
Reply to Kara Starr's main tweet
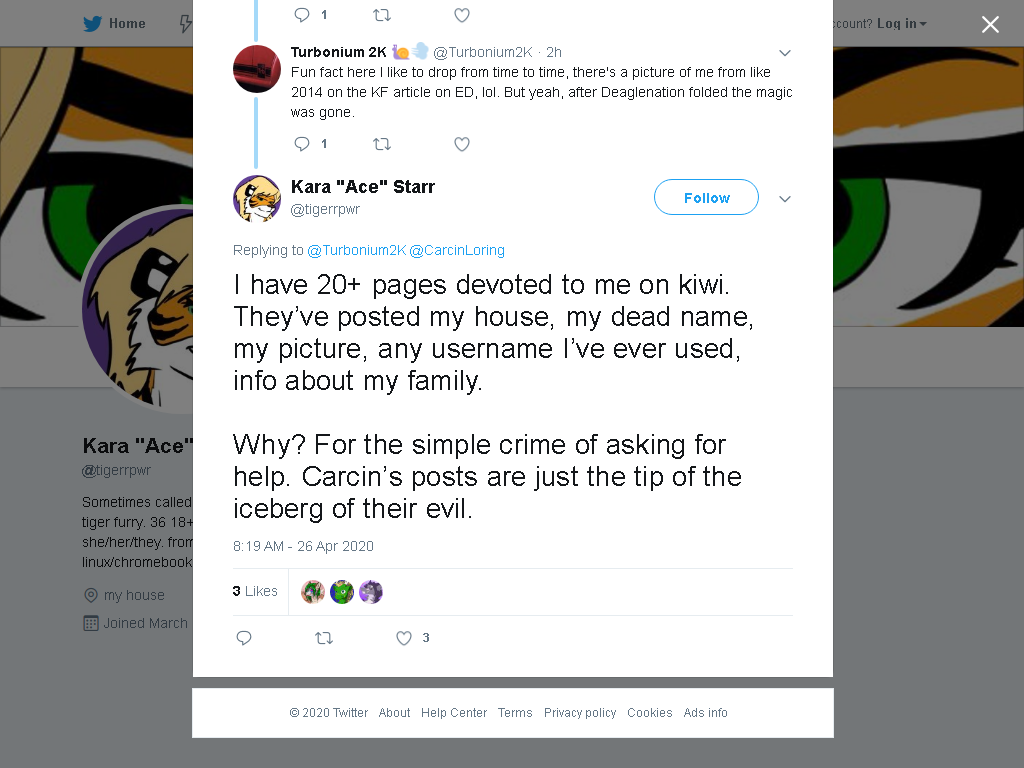point(244,638)
